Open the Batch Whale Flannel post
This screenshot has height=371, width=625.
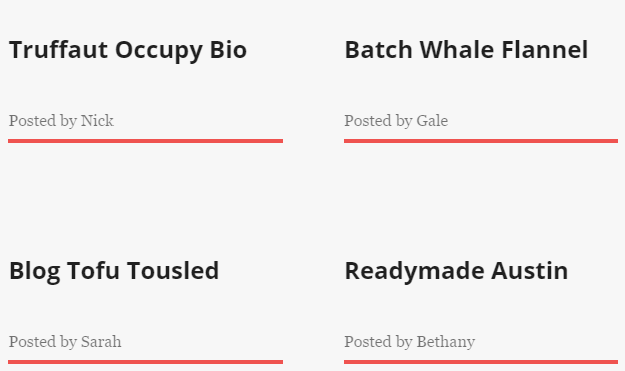[466, 50]
